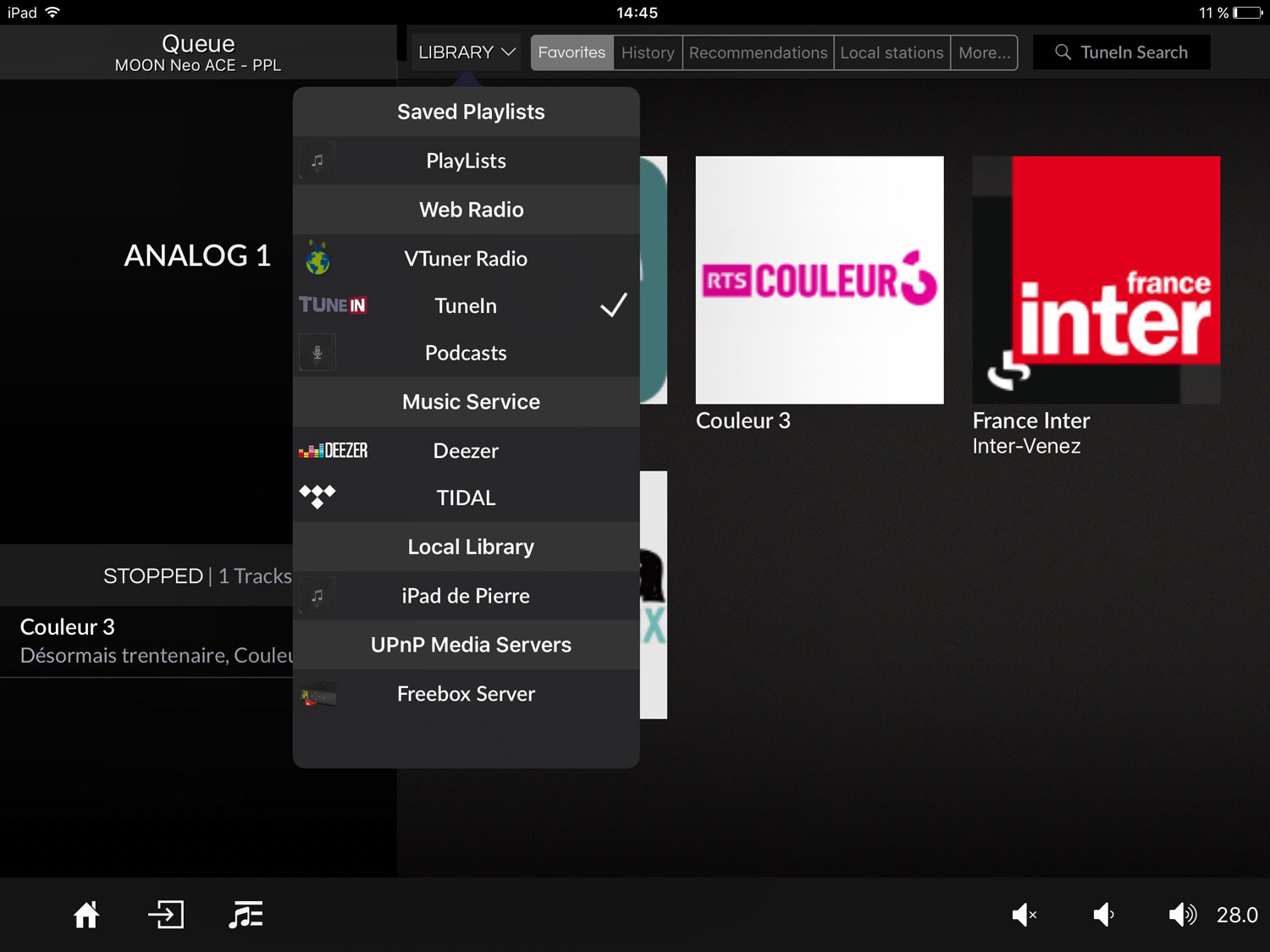Image resolution: width=1270 pixels, height=952 pixels.
Task: Open the More... tab
Action: tap(984, 52)
